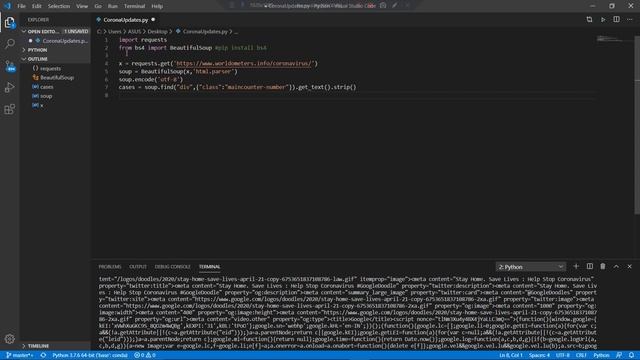The width and height of the screenshot is (640, 360).
Task: Click Desktop breadcrumb segment
Action: 158,31
